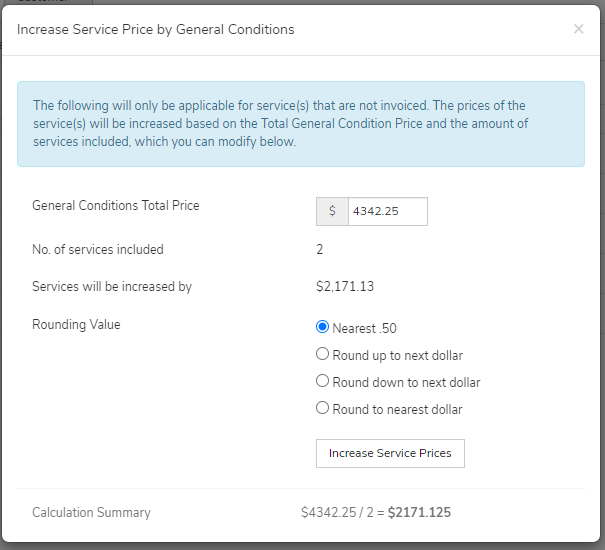Image resolution: width=605 pixels, height=550 pixels.
Task: Click the dollar sign prefix box
Action: coord(332,212)
